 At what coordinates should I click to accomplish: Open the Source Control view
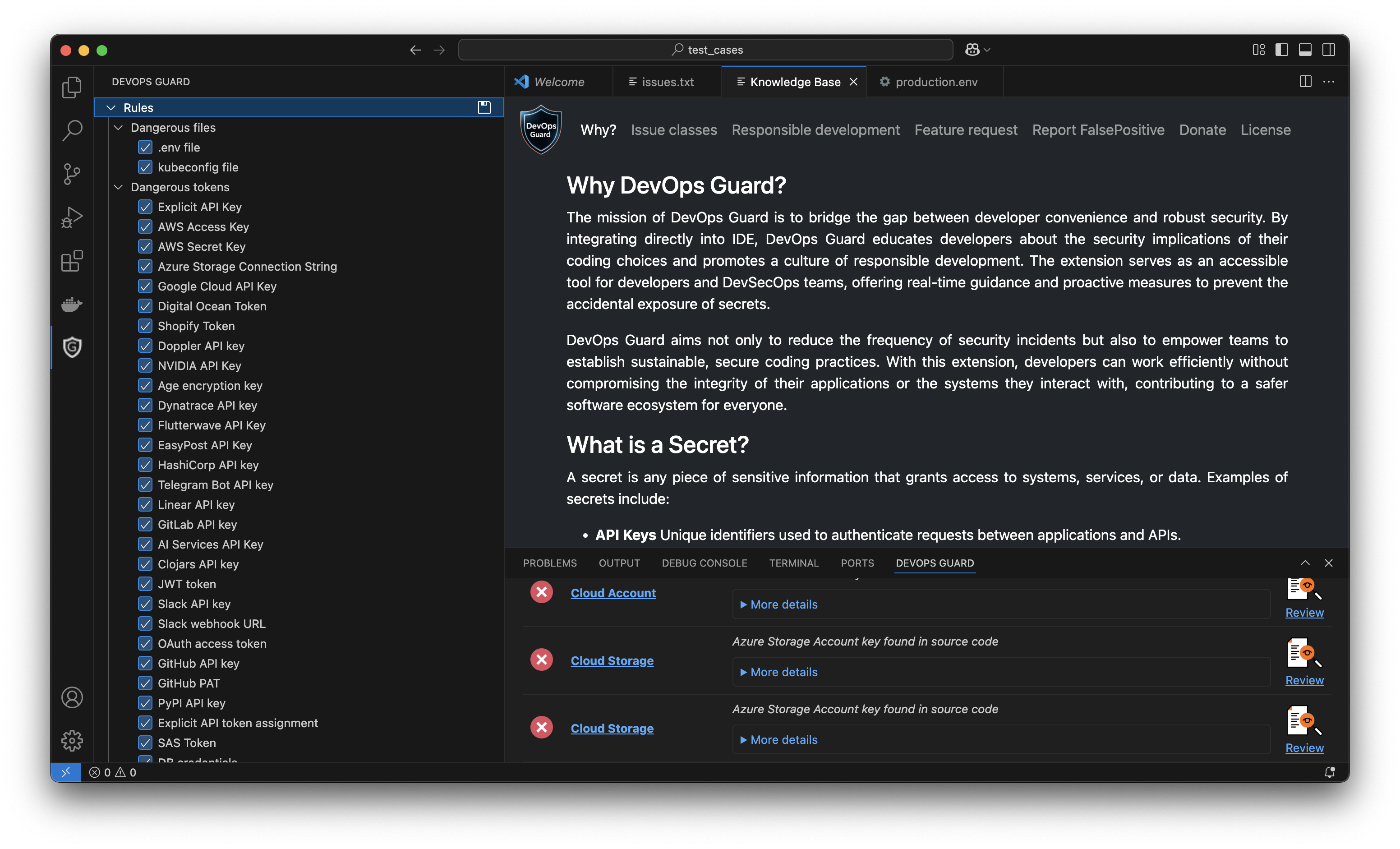pos(72,173)
